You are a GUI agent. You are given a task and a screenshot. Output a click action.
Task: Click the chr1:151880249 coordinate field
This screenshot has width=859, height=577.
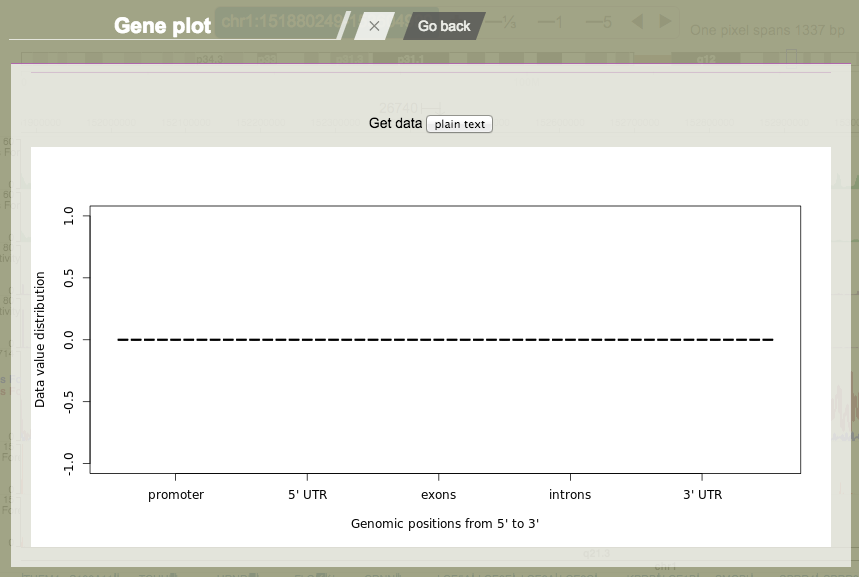tap(282, 22)
